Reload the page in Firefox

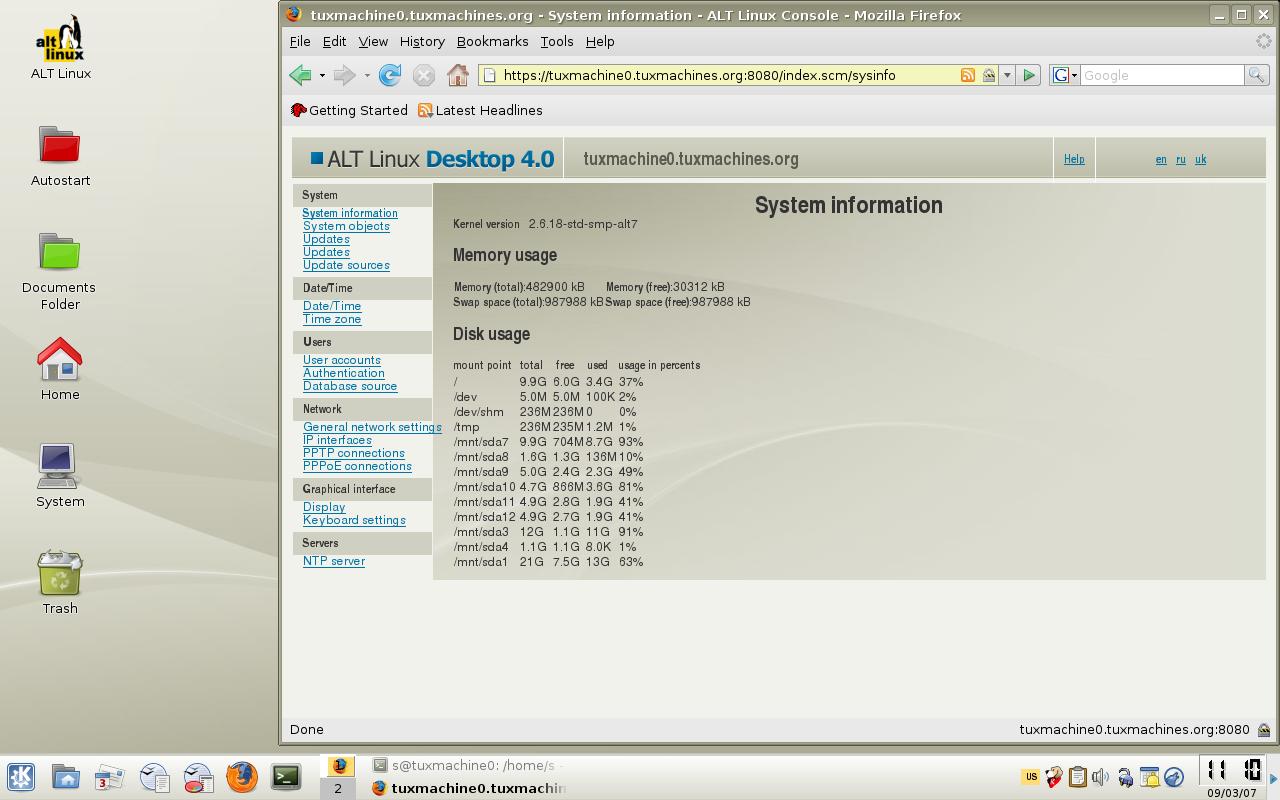(390, 75)
